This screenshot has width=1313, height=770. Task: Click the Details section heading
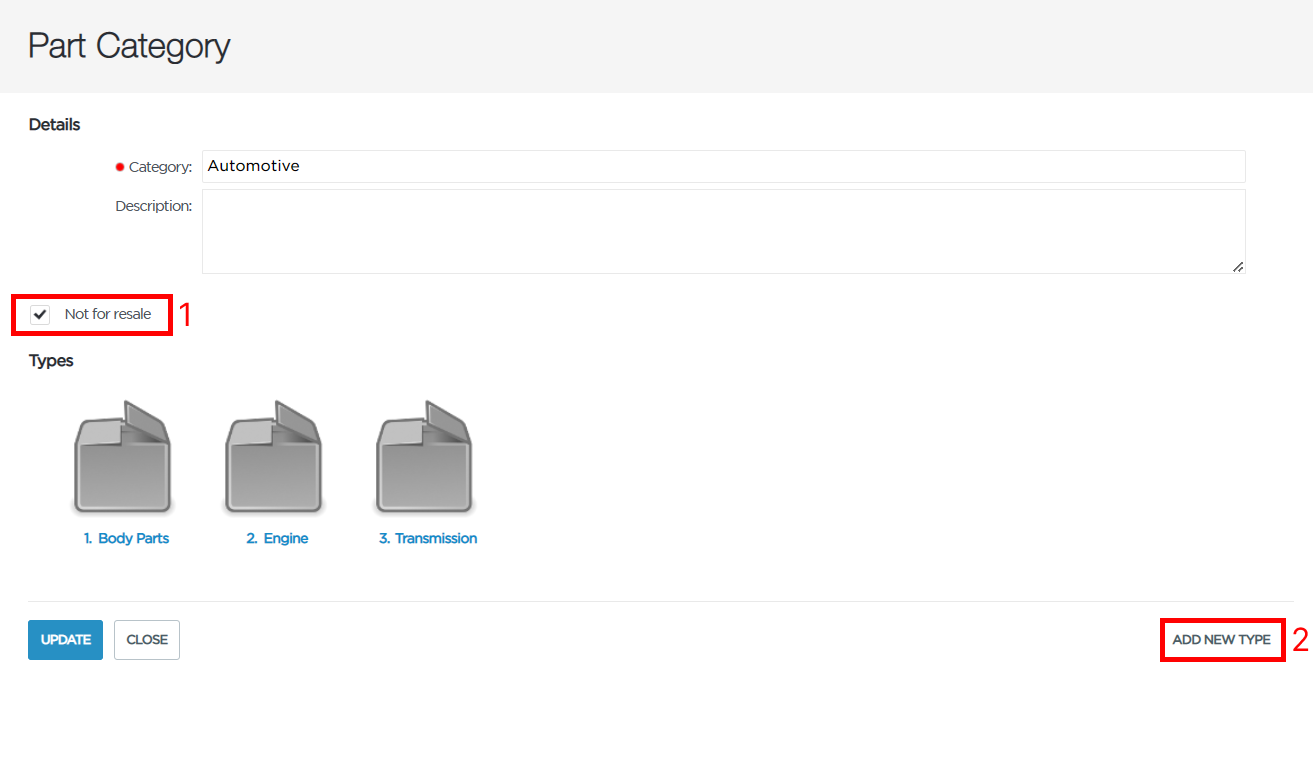[x=55, y=125]
